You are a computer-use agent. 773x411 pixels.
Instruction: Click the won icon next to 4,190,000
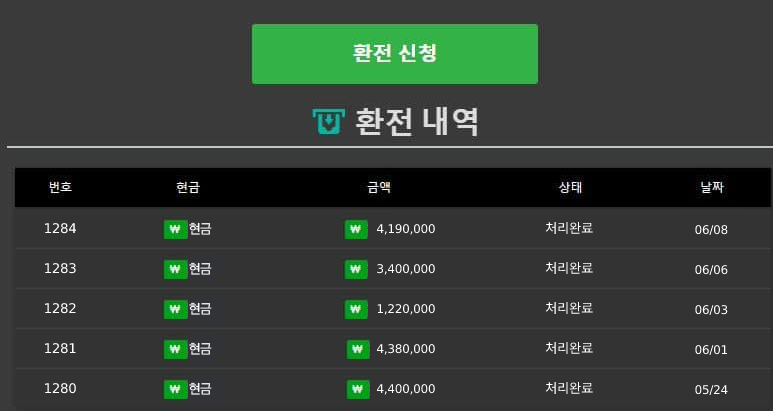(x=356, y=229)
